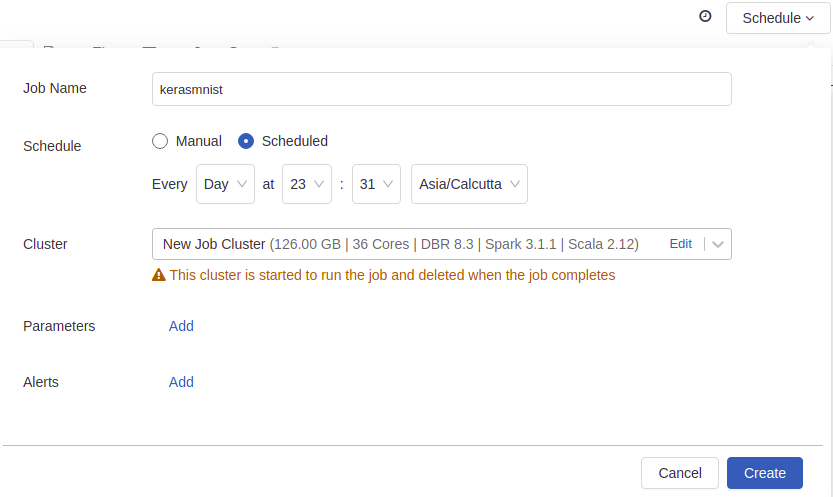833x497 pixels.
Task: Open the minute dropdown showing 31
Action: 377,184
